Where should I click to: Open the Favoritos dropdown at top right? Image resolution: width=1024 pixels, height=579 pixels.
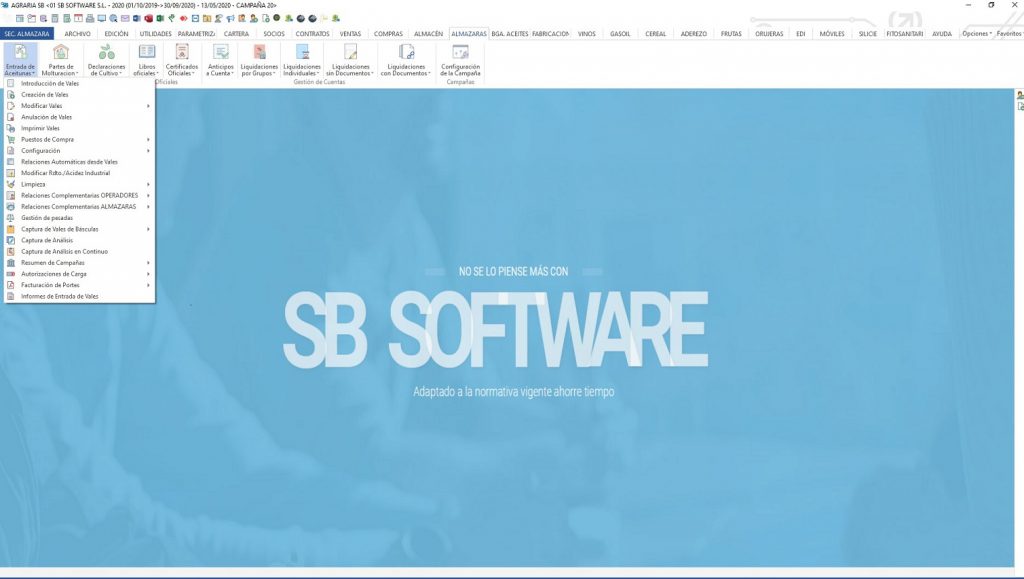(x=1010, y=33)
